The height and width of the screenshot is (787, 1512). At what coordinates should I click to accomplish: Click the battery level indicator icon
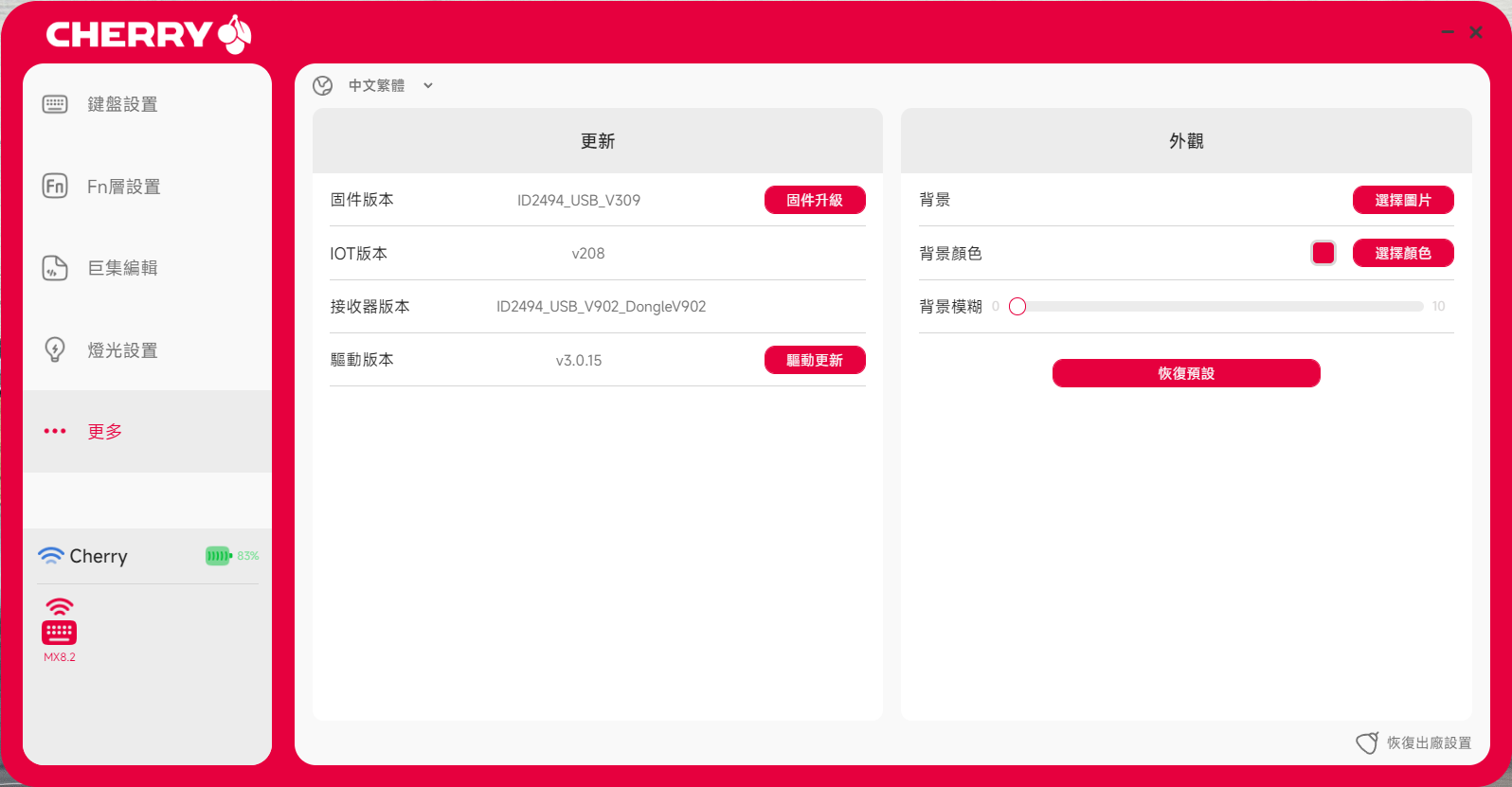click(x=218, y=556)
